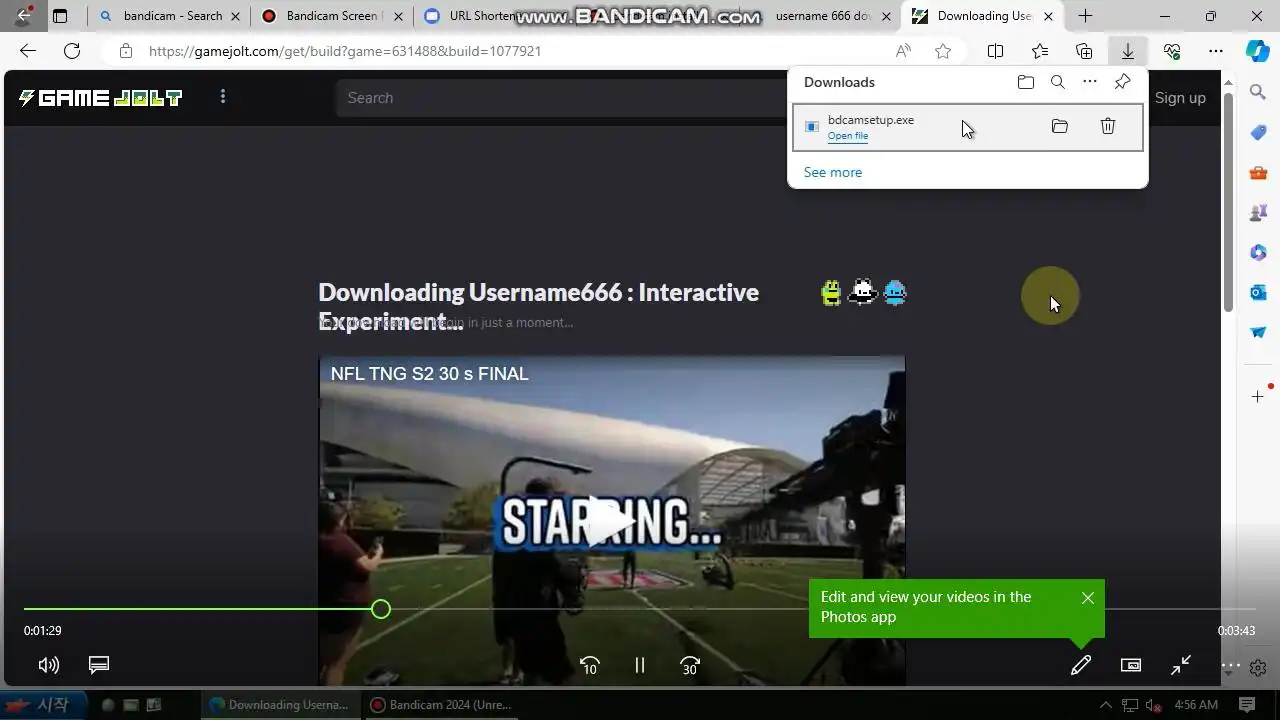
Task: Click Open file under bdcamsetup.exe
Action: click(x=848, y=136)
